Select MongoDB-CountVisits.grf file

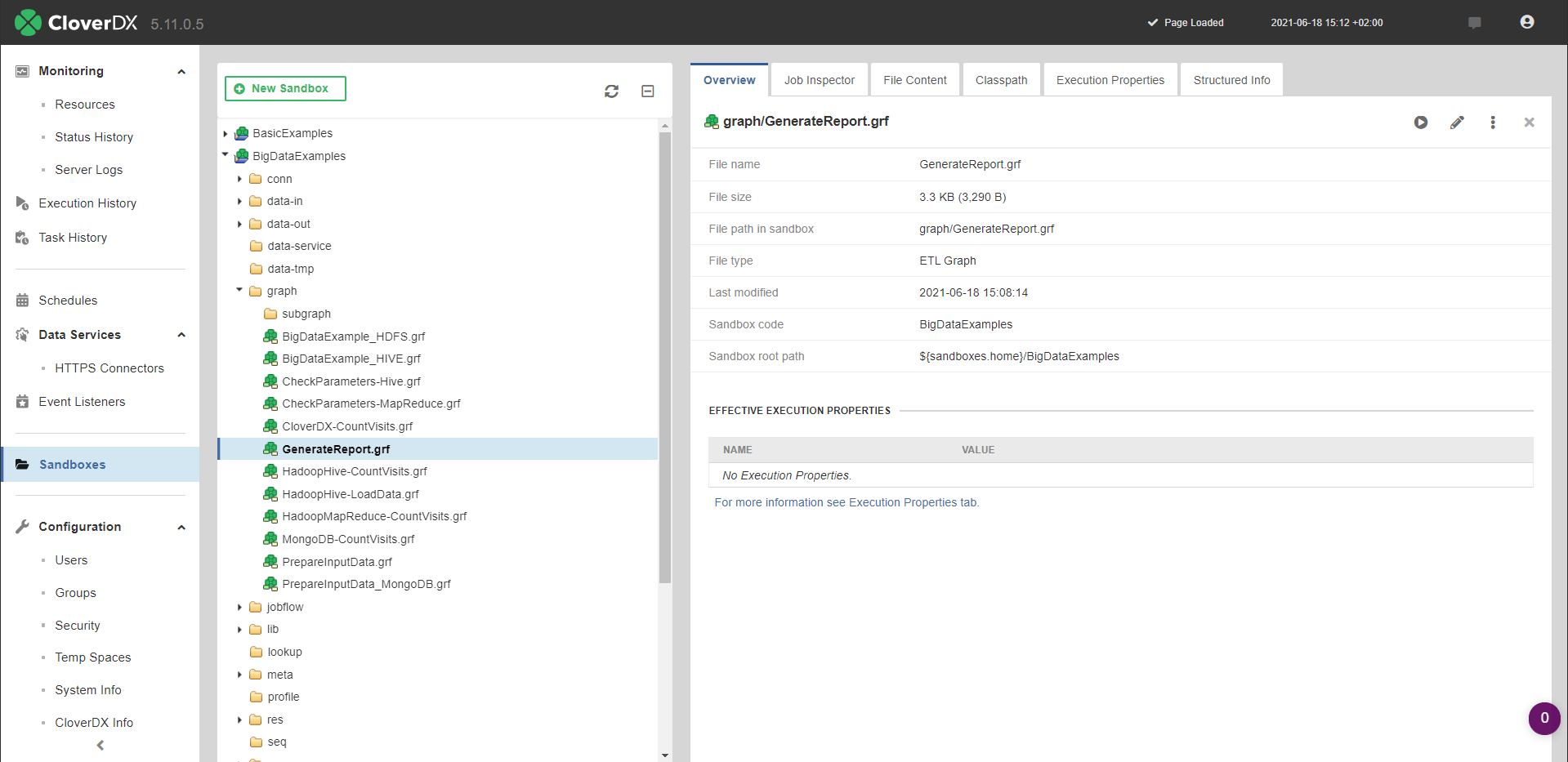(x=348, y=539)
